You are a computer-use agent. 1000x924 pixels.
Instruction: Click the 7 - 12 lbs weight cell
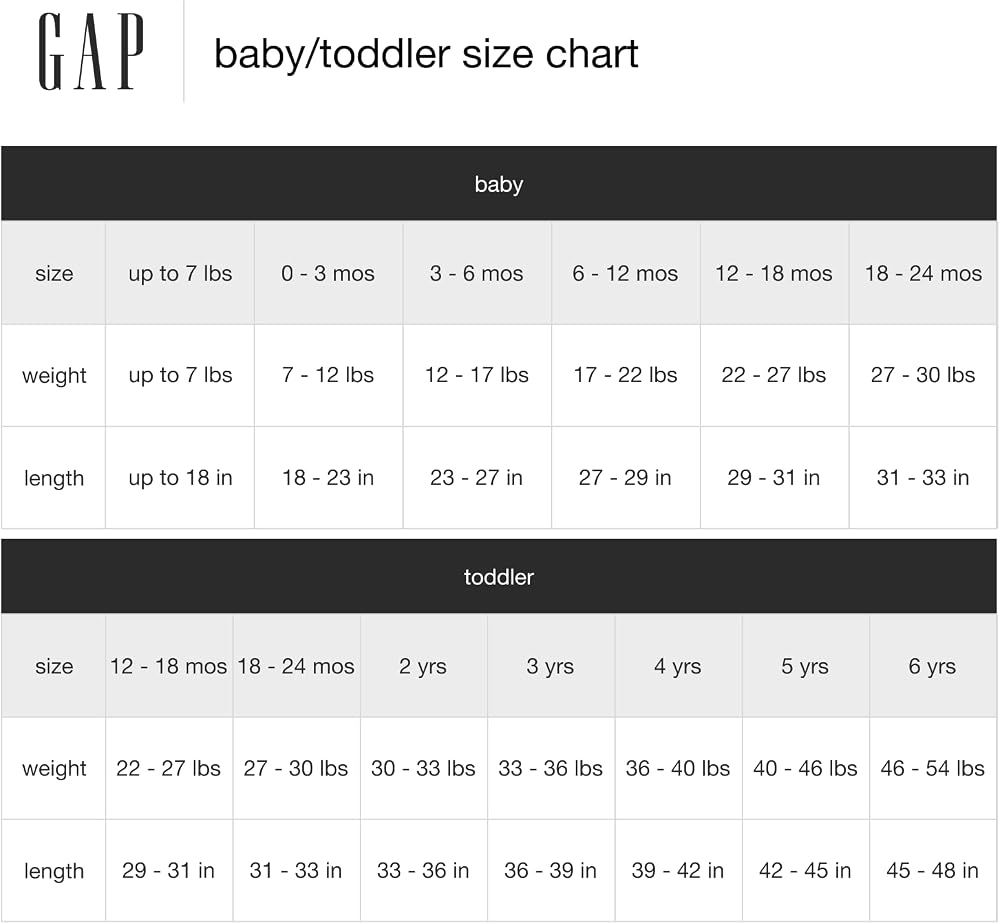click(x=328, y=375)
